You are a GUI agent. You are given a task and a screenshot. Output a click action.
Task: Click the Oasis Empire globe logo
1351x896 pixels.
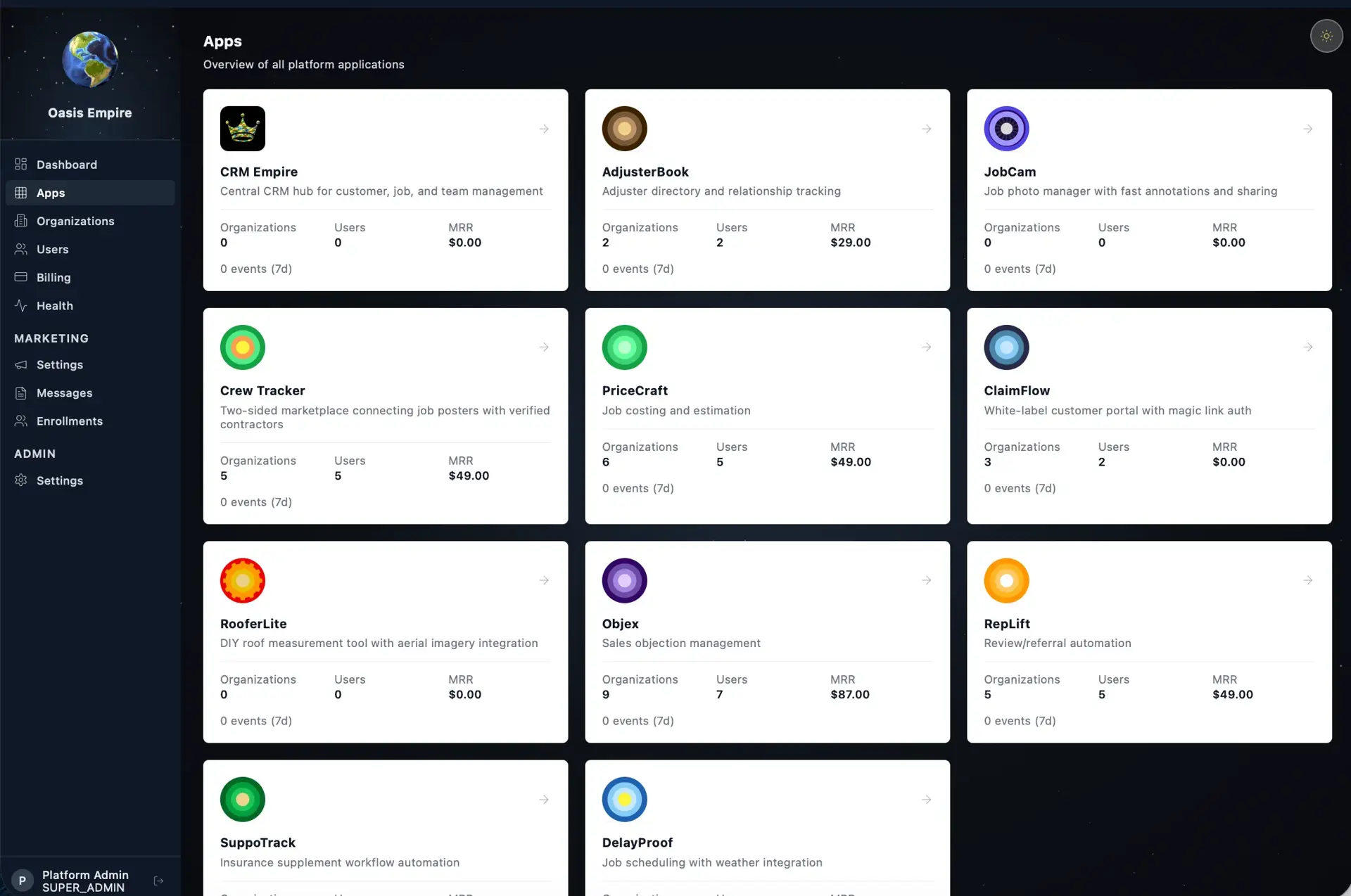[90, 59]
